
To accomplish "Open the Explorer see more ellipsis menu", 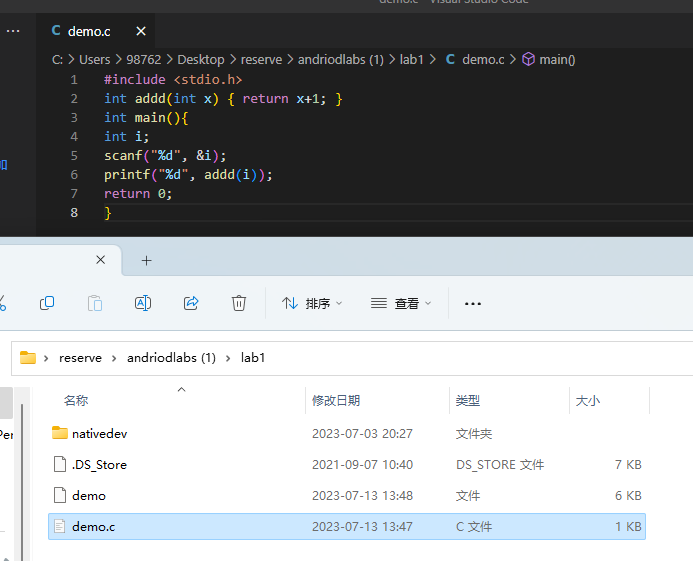I will 472,304.
